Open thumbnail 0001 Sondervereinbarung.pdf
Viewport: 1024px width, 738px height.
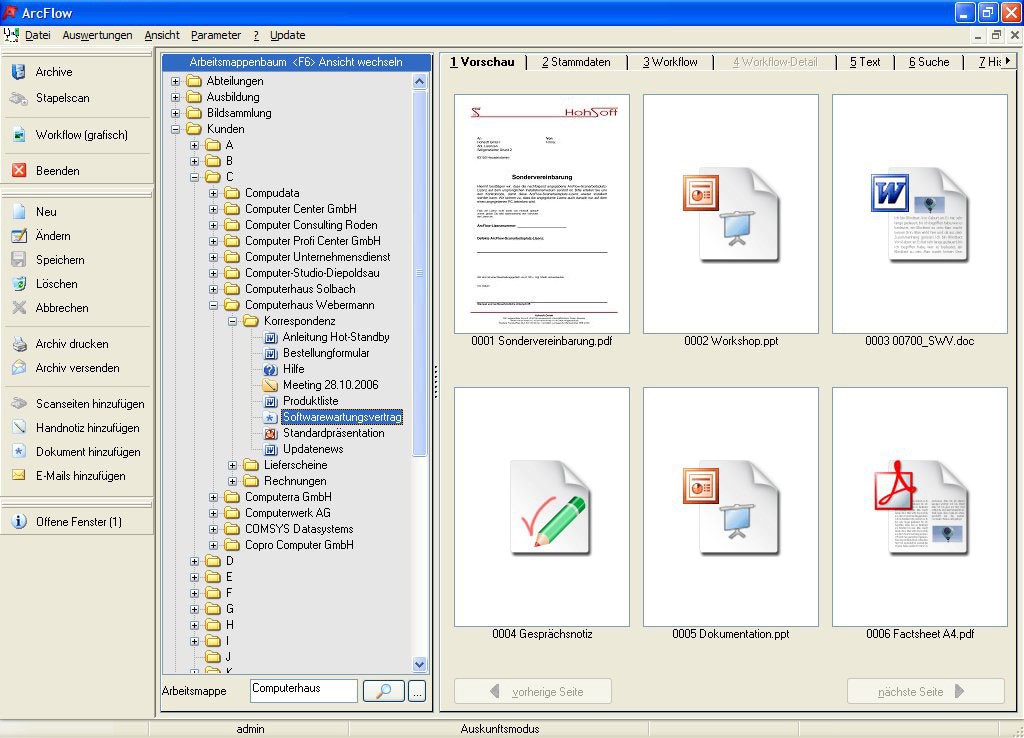542,214
